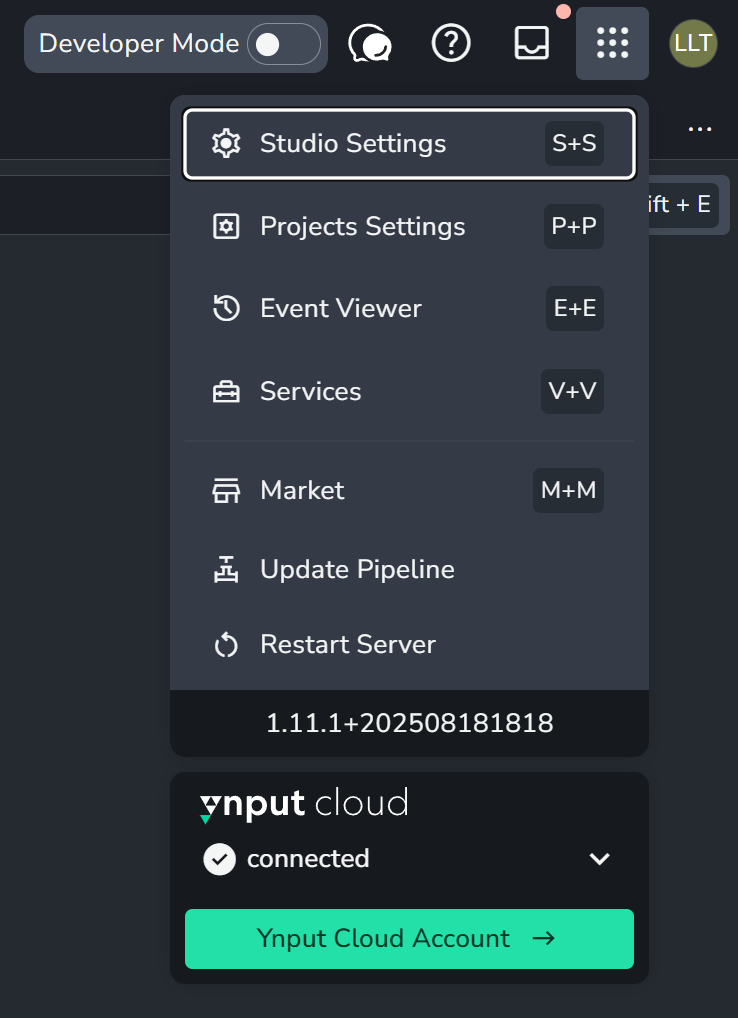
Task: Toggle the Developer Mode switch
Action: click(283, 44)
